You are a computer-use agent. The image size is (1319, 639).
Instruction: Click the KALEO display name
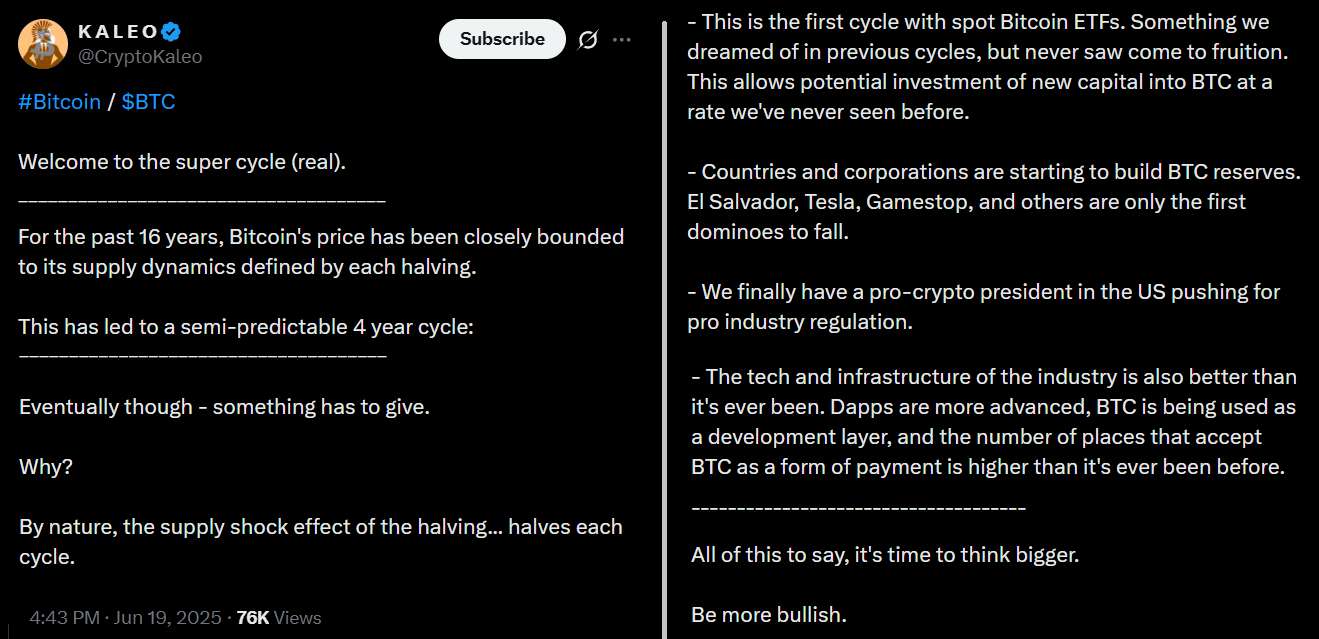point(118,32)
